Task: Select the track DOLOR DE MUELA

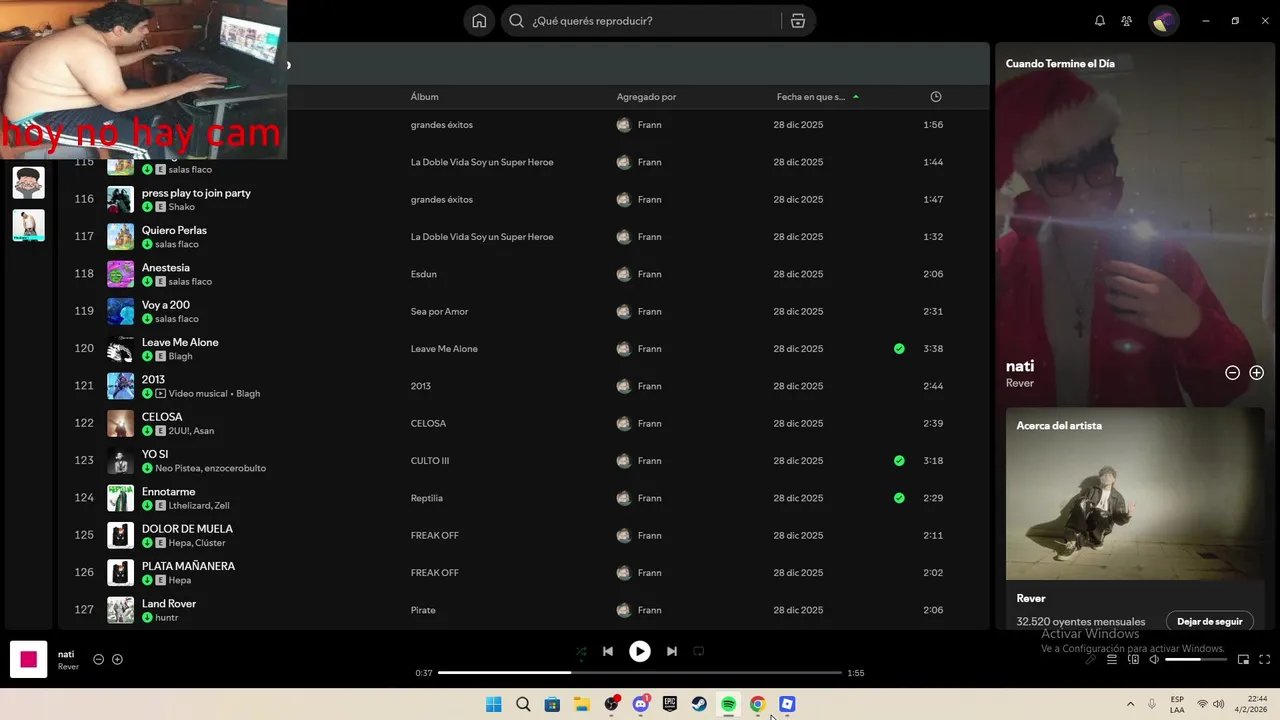Action: click(x=187, y=529)
